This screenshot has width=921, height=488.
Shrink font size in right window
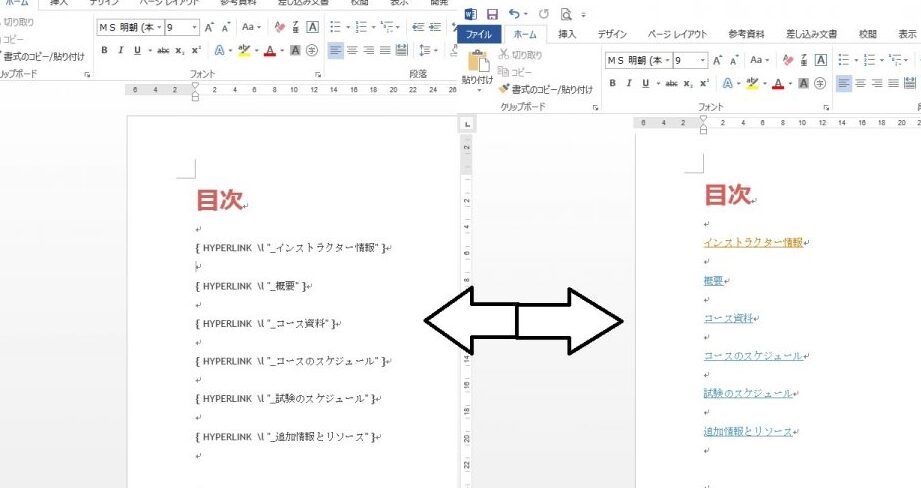734,60
